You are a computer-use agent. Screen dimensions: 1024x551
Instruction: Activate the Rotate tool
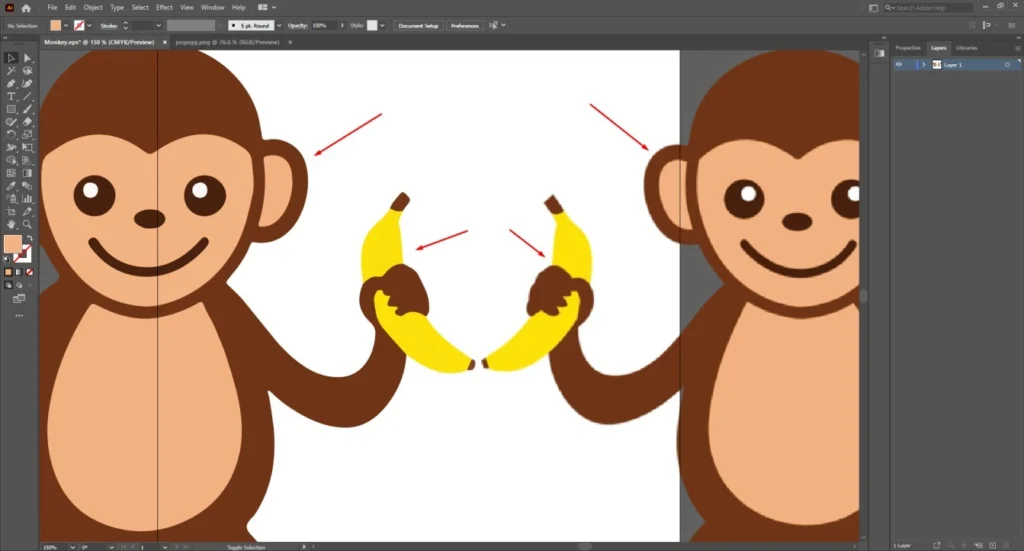coord(11,134)
